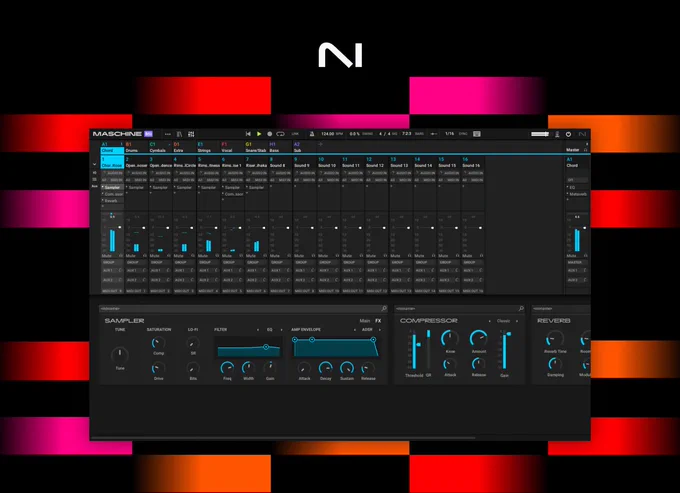The width and height of the screenshot is (680, 493).
Task: Select sound slot 1 in the mixer
Action: pos(112,163)
